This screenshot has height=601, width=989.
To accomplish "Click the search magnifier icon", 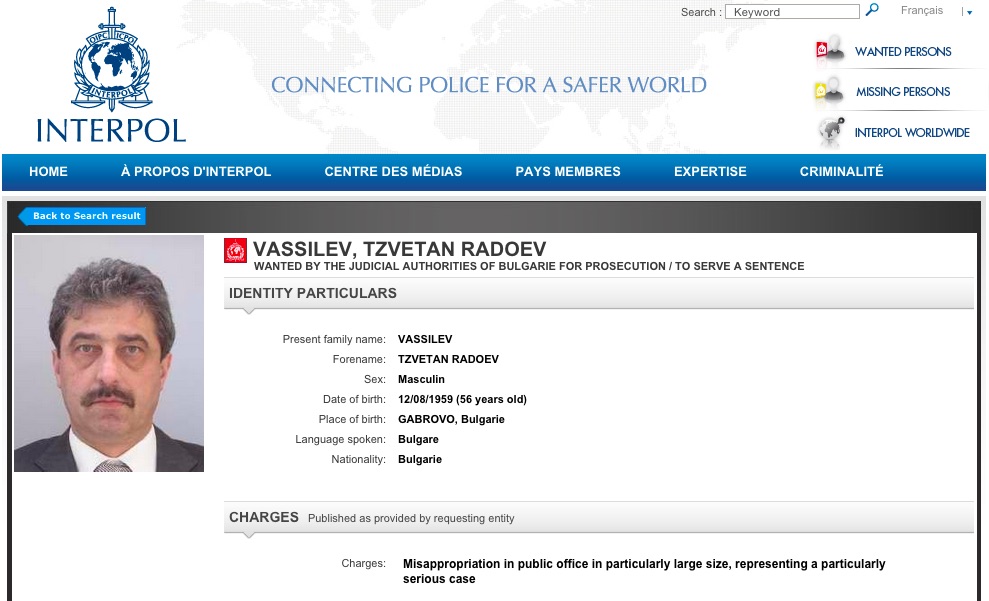I will [x=872, y=9].
